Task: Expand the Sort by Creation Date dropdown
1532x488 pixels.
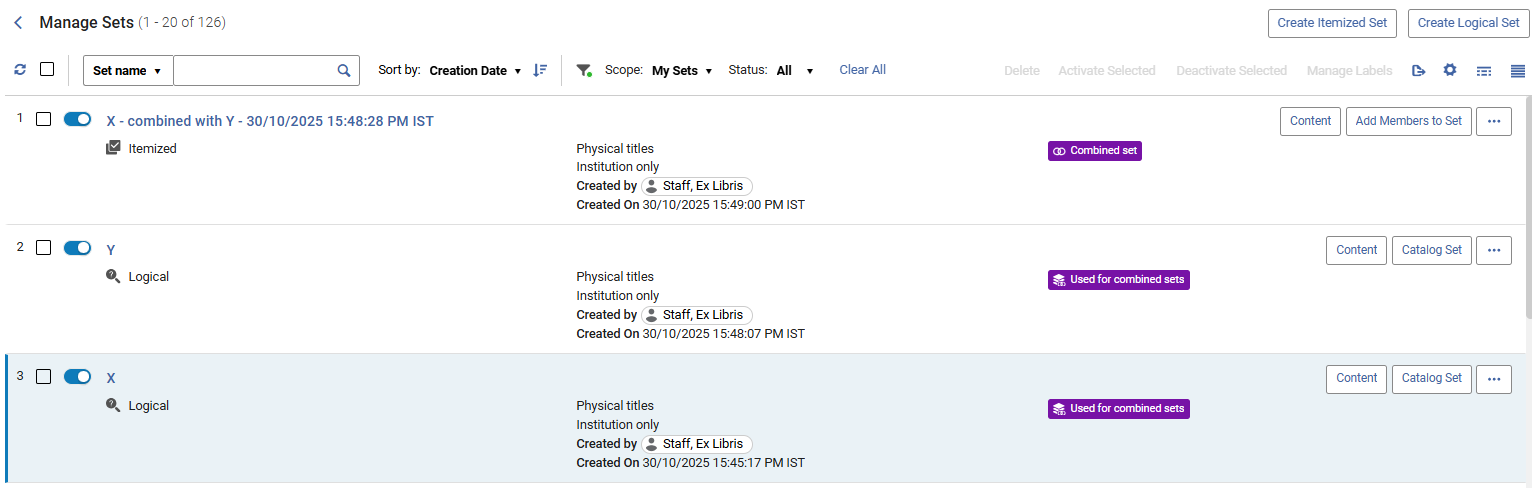Action: coord(475,71)
